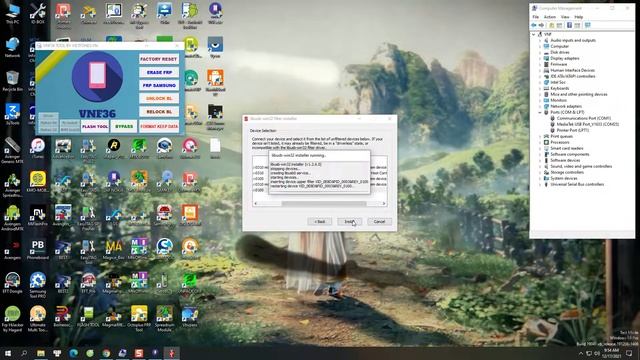The width and height of the screenshot is (640, 360).
Task: Select the Monitors tree entry
Action: click(558, 100)
